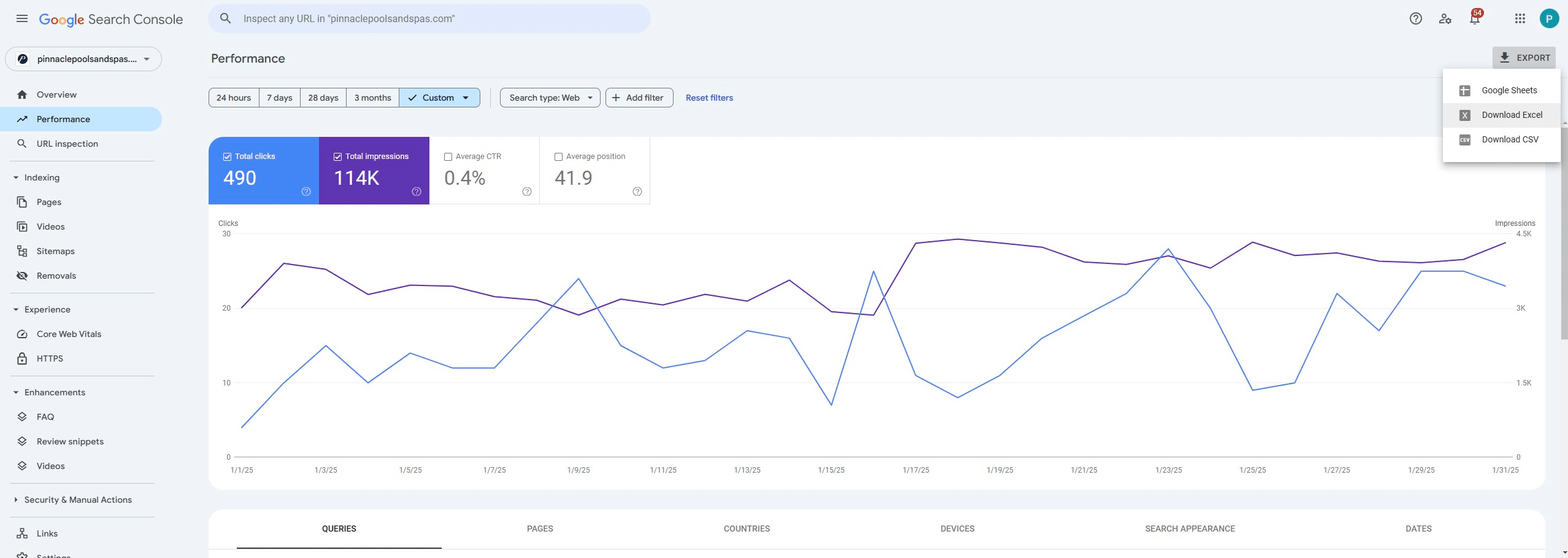
Task: Open the notifications bell icon
Action: pyautogui.click(x=1475, y=18)
